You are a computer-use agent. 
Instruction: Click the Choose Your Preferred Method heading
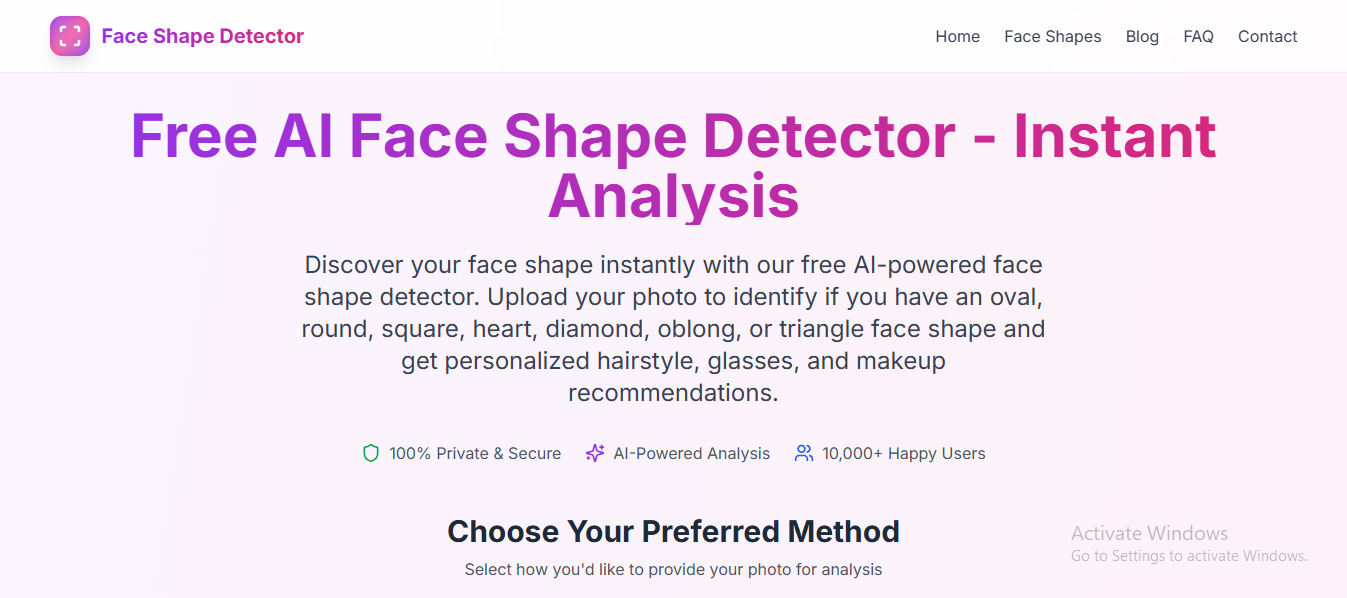pos(673,531)
